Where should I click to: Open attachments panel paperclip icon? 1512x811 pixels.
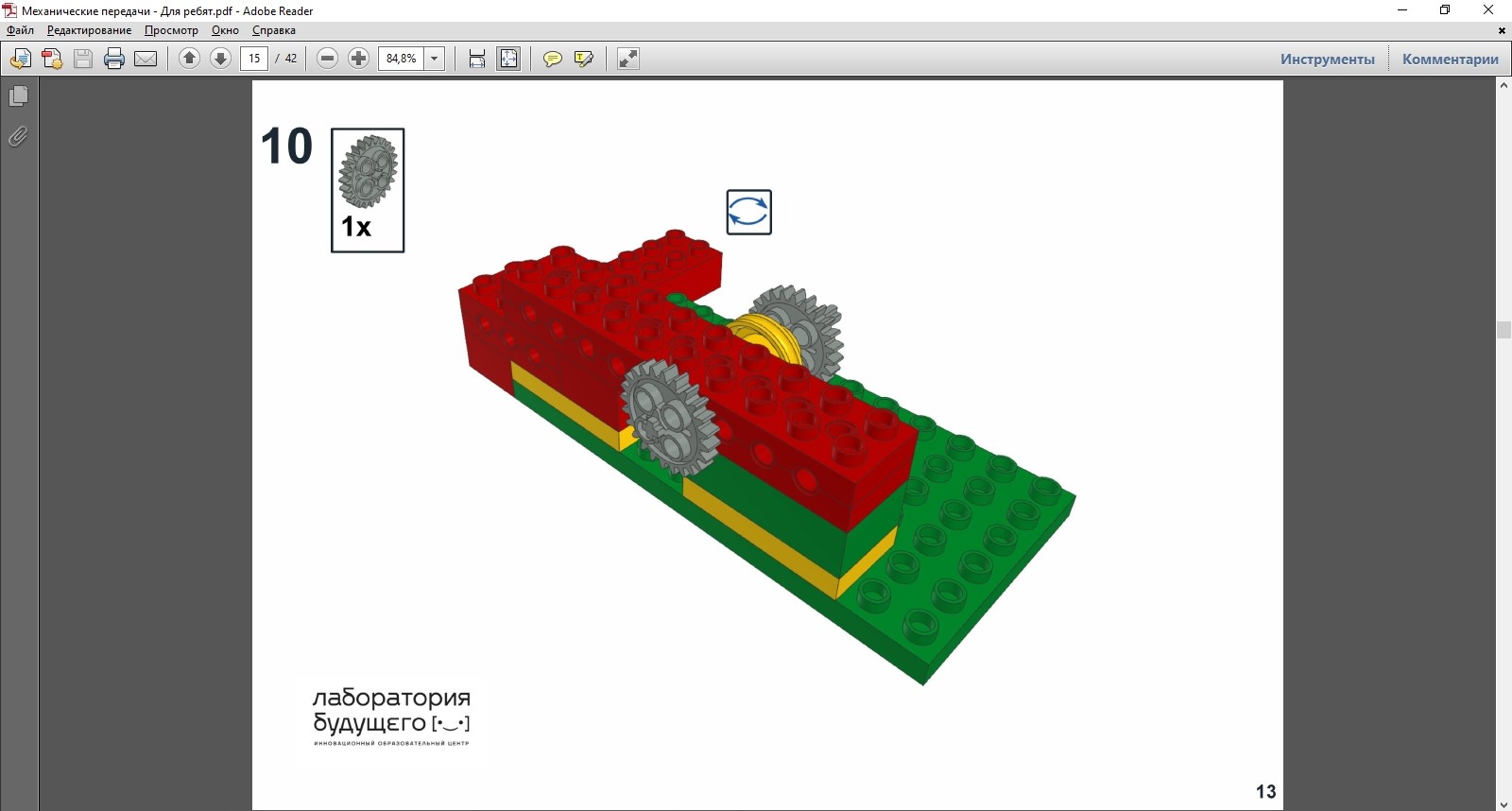pos(18,137)
